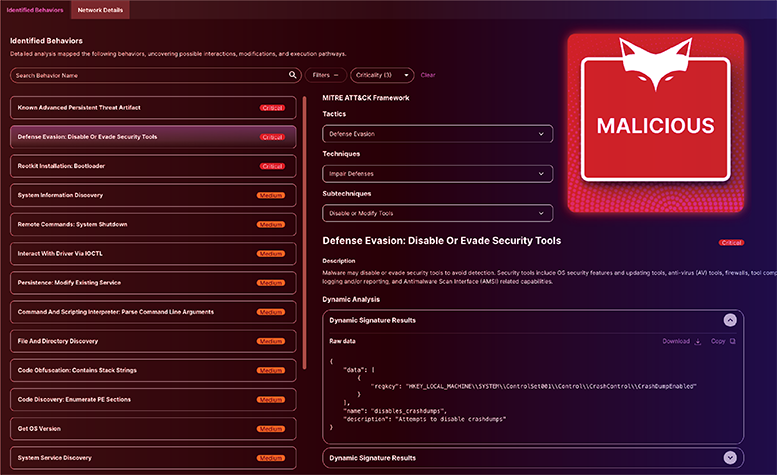The height and width of the screenshot is (475, 777).
Task: Click the "disables_crashdumps" name line
Action: 394,411
